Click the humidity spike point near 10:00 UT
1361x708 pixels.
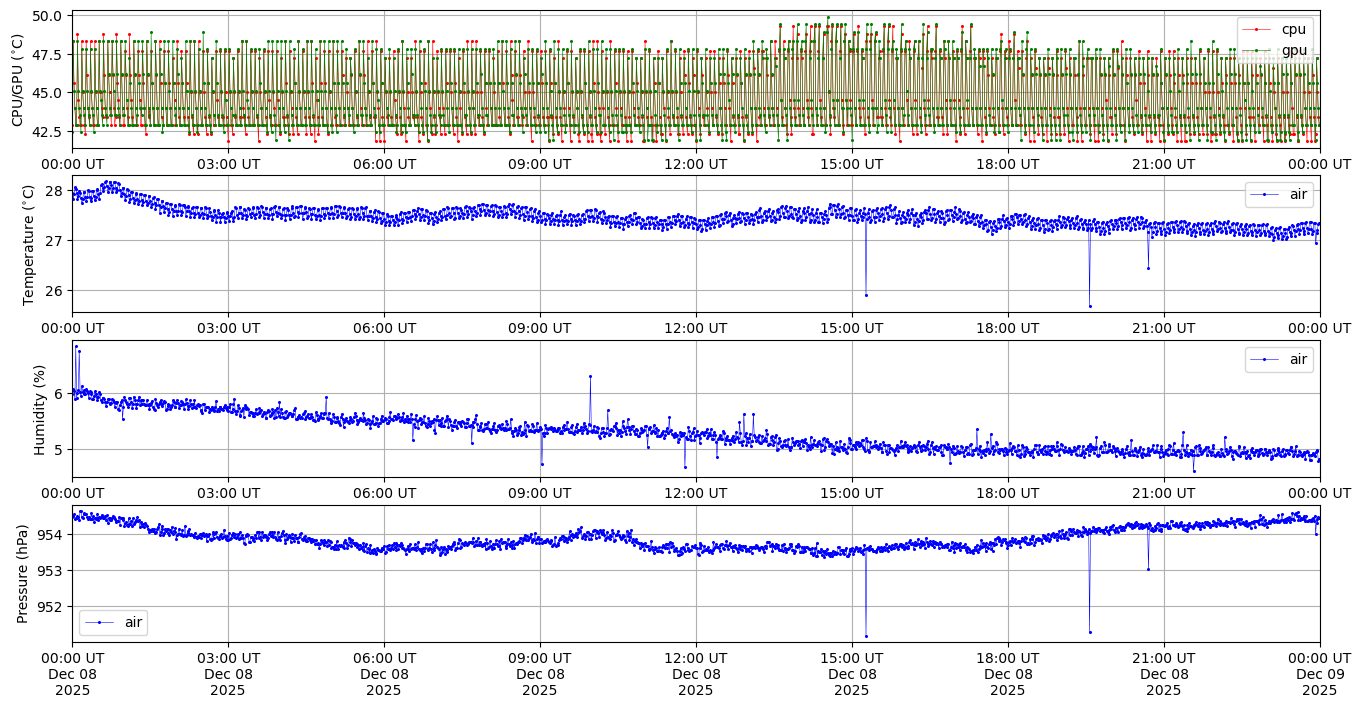590,376
